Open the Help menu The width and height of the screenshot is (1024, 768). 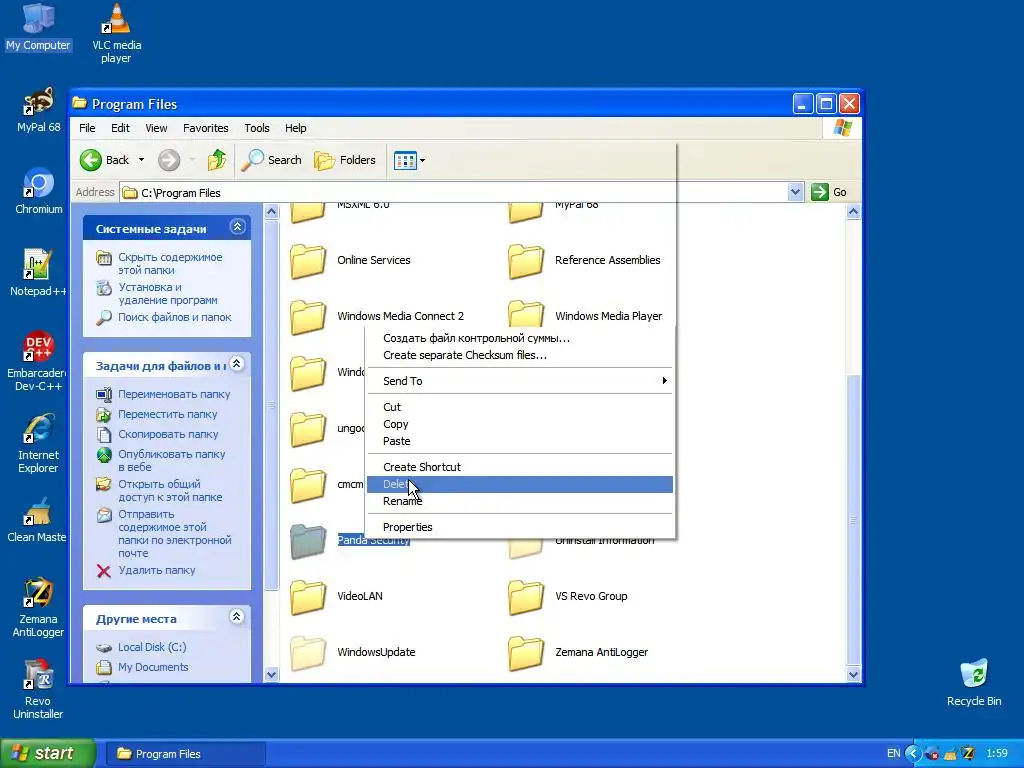[295, 128]
